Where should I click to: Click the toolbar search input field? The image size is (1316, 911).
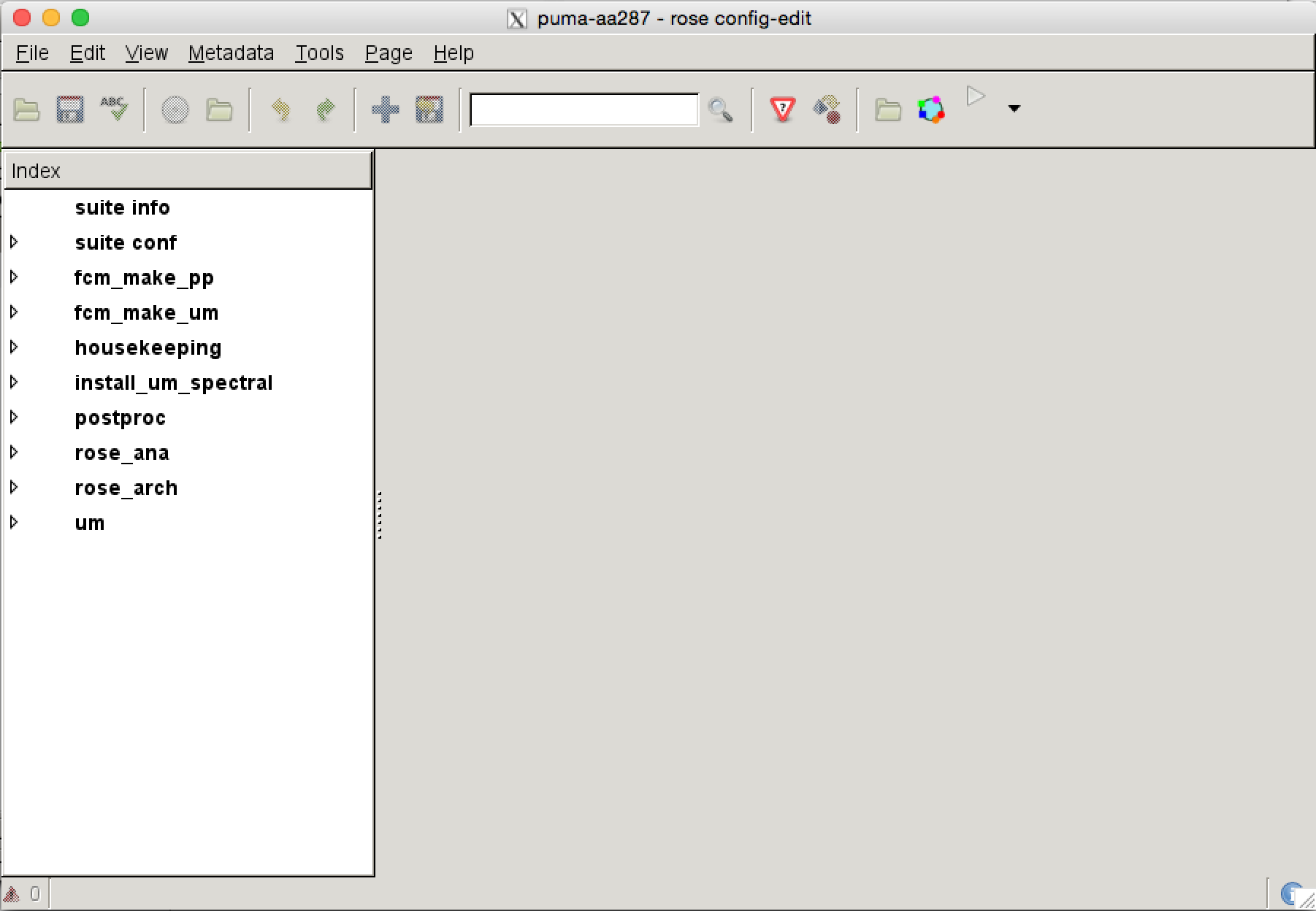click(584, 109)
